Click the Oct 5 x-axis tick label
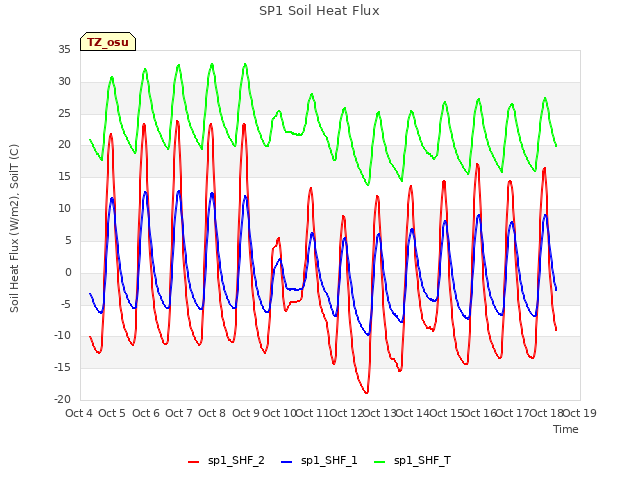This screenshot has width=640, height=480. point(112,413)
